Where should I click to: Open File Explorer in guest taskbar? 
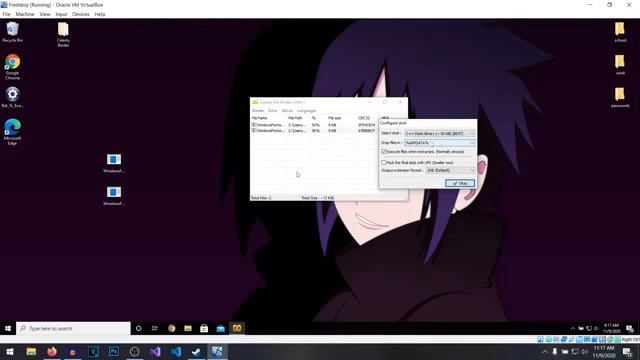point(188,328)
